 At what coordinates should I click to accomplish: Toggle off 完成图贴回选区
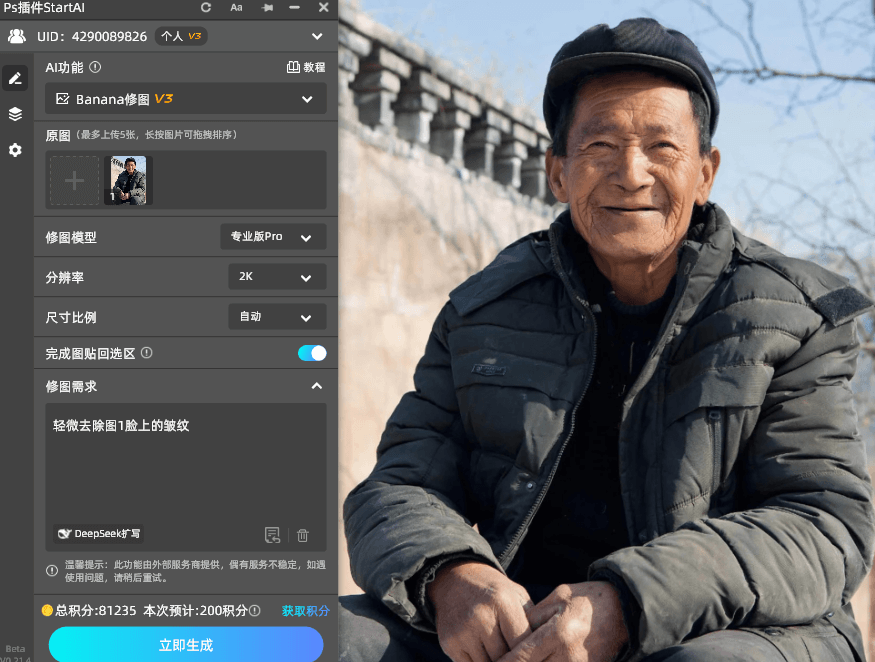point(311,353)
